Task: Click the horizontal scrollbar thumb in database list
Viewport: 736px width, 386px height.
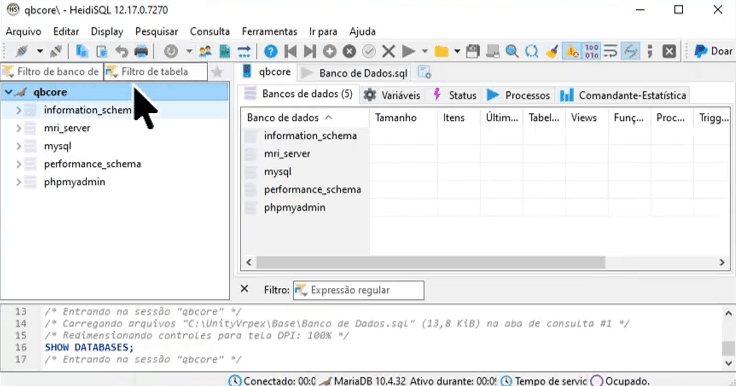Action: [430, 262]
